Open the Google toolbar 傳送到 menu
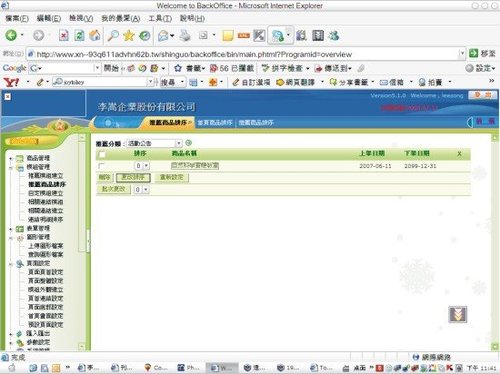The height and width of the screenshot is (374, 500). (333, 68)
